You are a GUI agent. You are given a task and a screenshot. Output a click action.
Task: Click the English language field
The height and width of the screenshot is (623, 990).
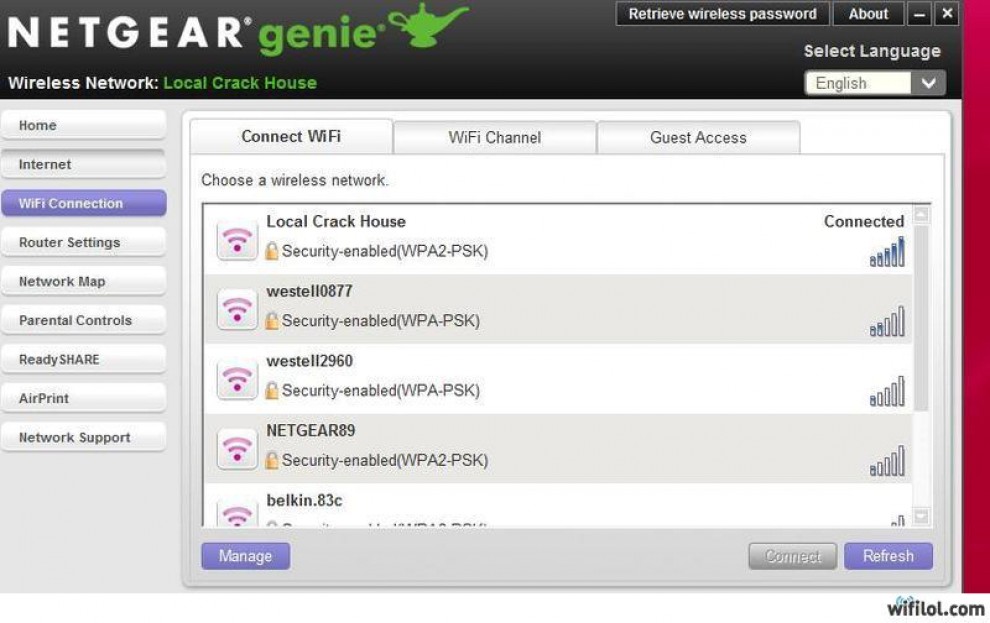tap(858, 83)
